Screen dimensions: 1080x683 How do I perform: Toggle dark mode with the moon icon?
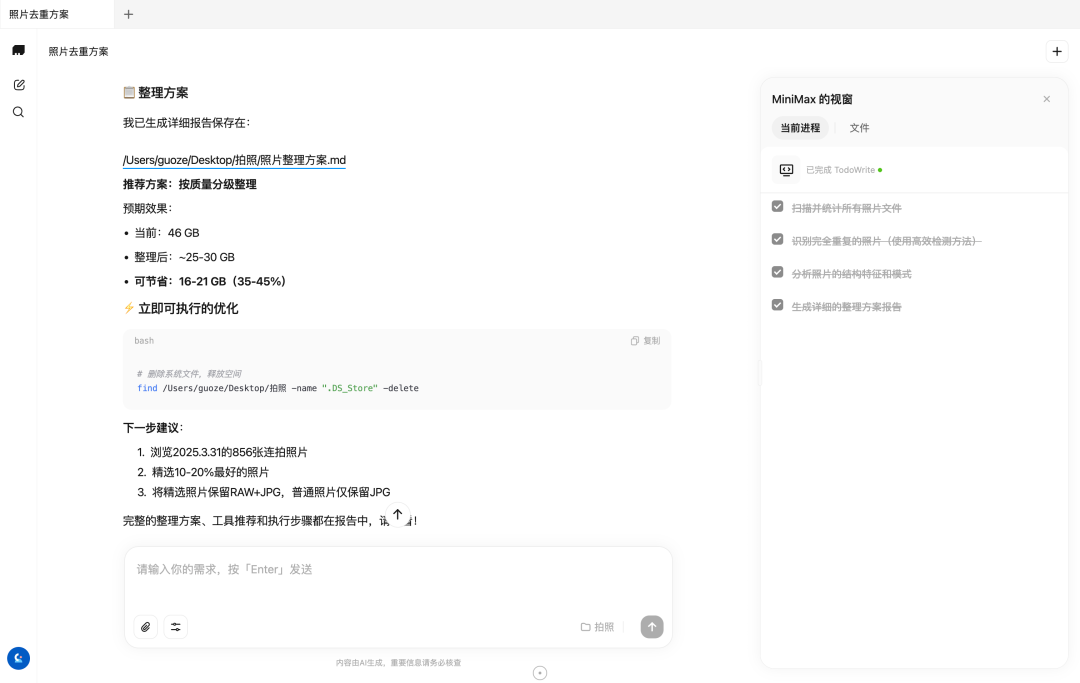click(x=18, y=658)
